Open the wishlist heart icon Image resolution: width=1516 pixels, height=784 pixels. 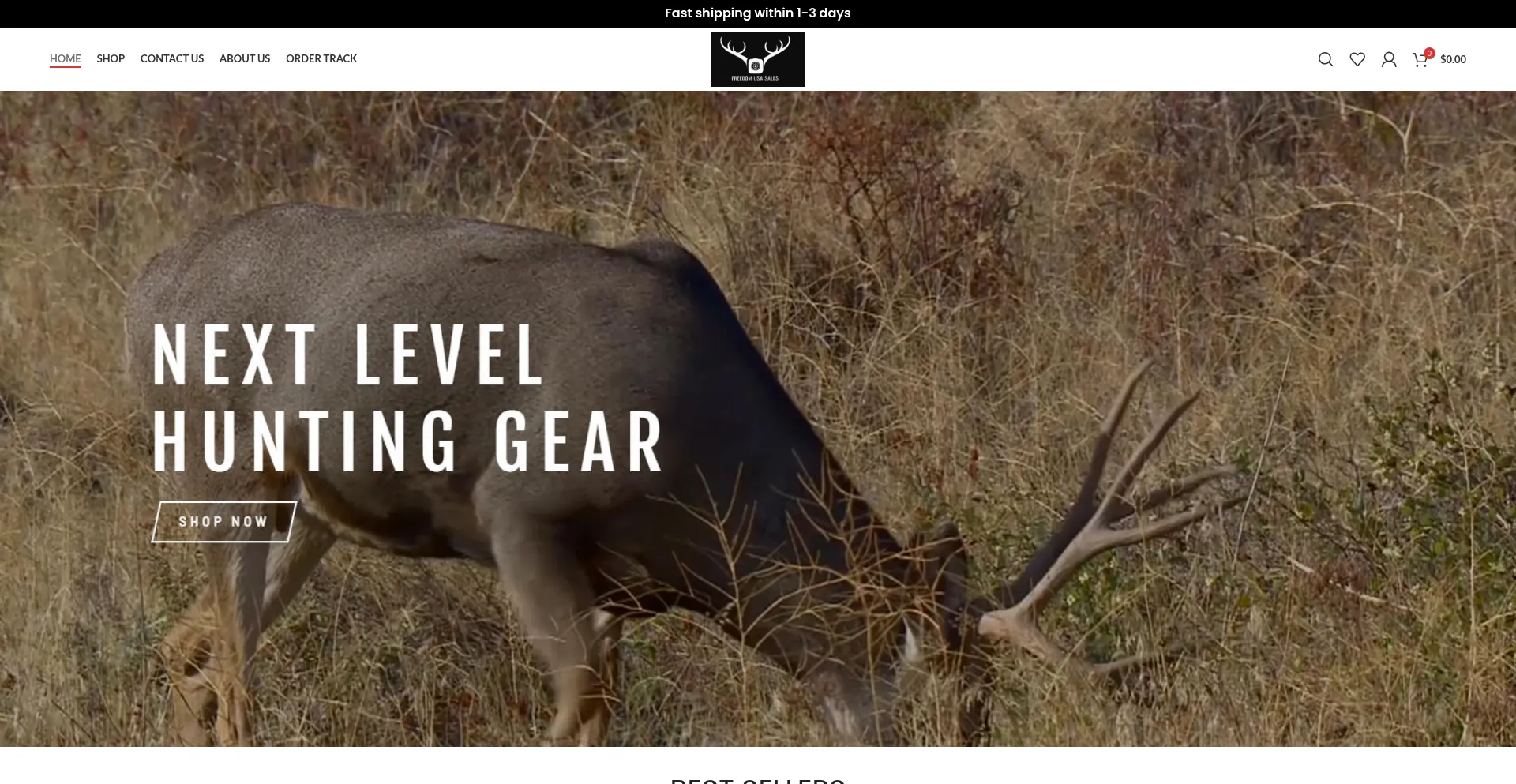pos(1357,59)
